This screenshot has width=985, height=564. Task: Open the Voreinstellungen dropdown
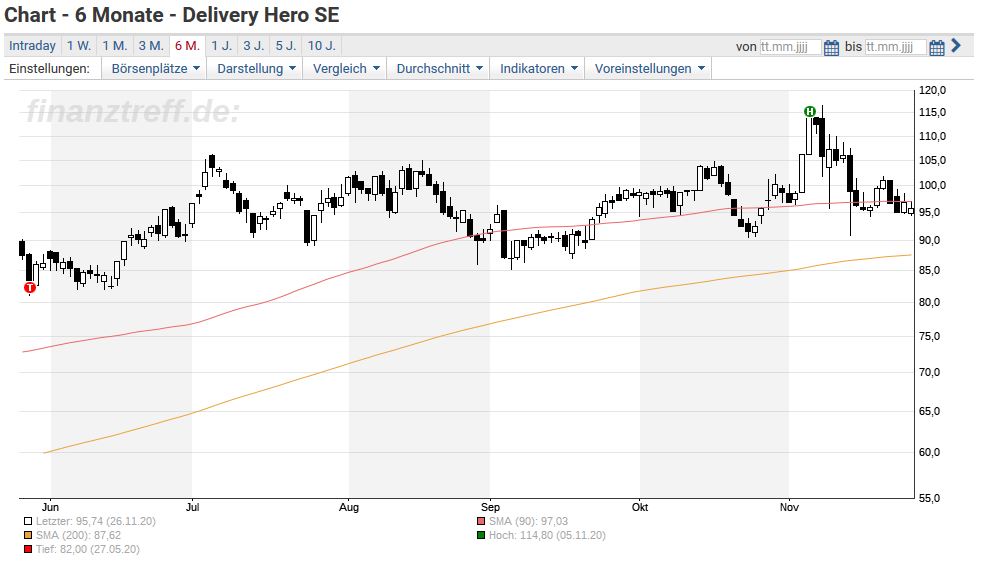coord(650,68)
